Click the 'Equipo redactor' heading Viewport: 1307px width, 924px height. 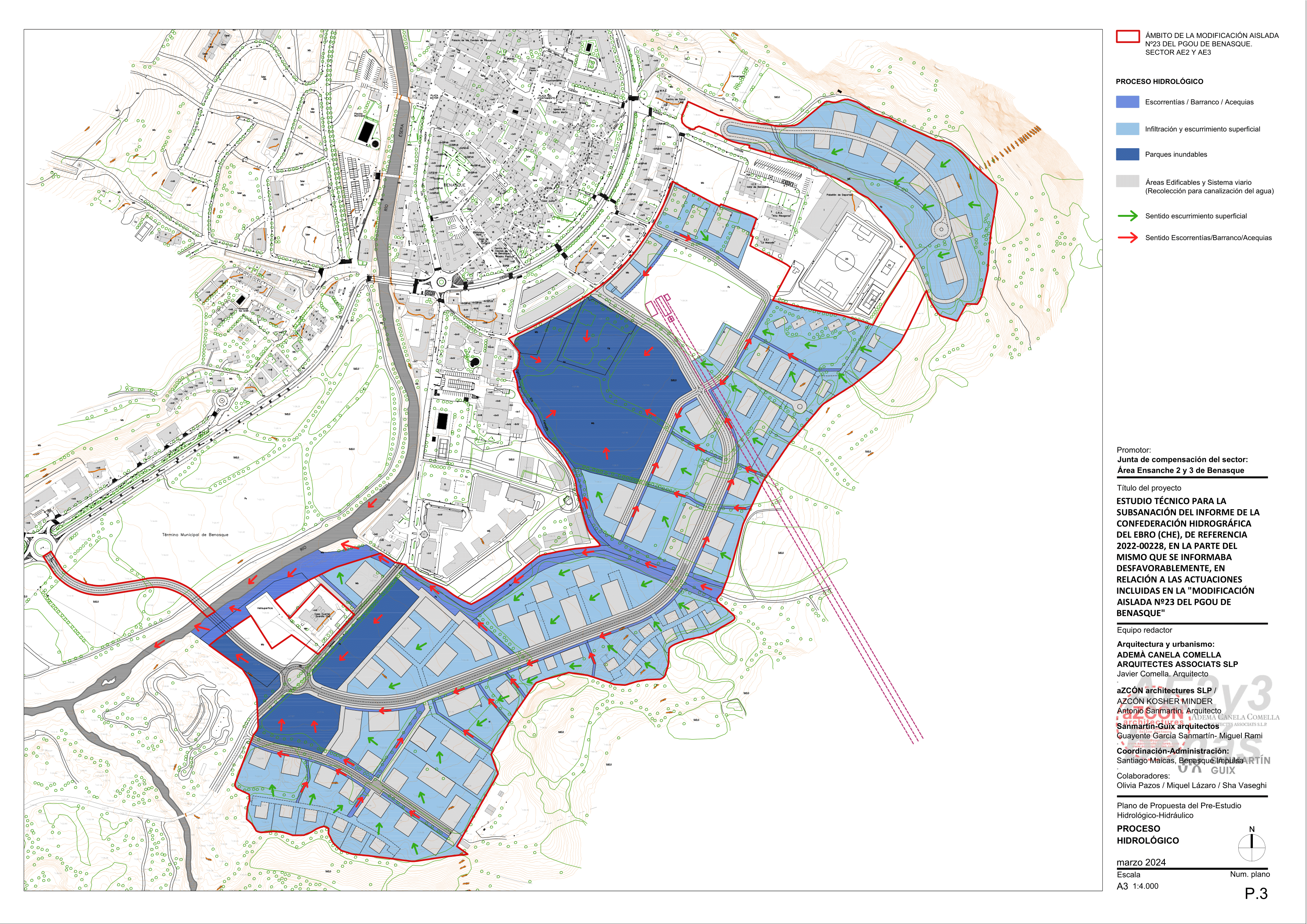[x=1144, y=630]
